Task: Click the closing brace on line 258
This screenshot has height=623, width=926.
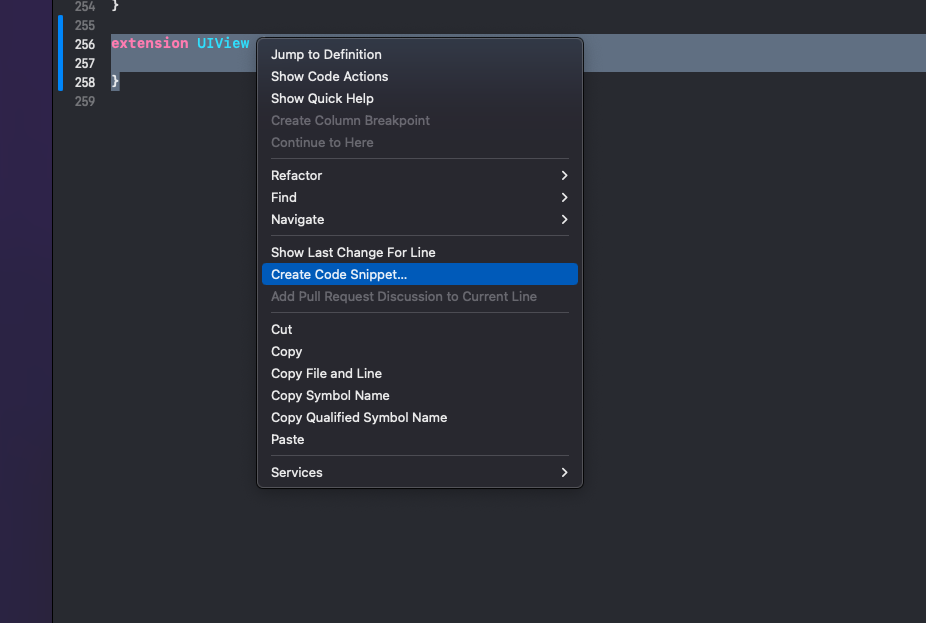Action: tap(115, 81)
